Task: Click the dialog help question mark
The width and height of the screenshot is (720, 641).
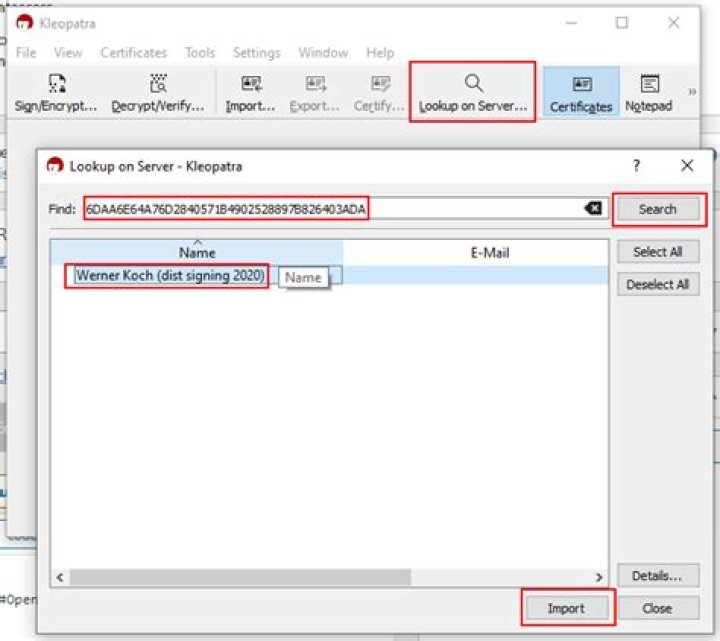Action: [x=636, y=165]
